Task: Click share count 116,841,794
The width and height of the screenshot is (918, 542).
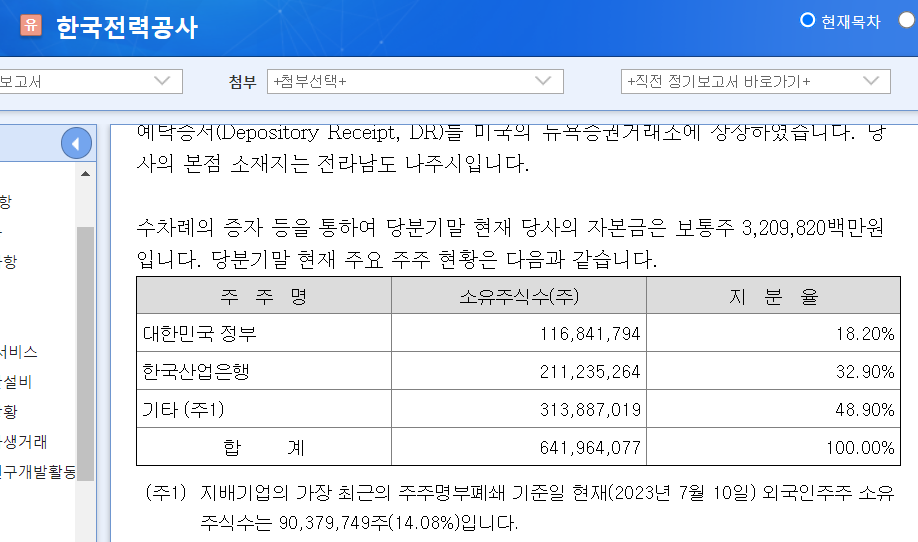Action: (590, 334)
